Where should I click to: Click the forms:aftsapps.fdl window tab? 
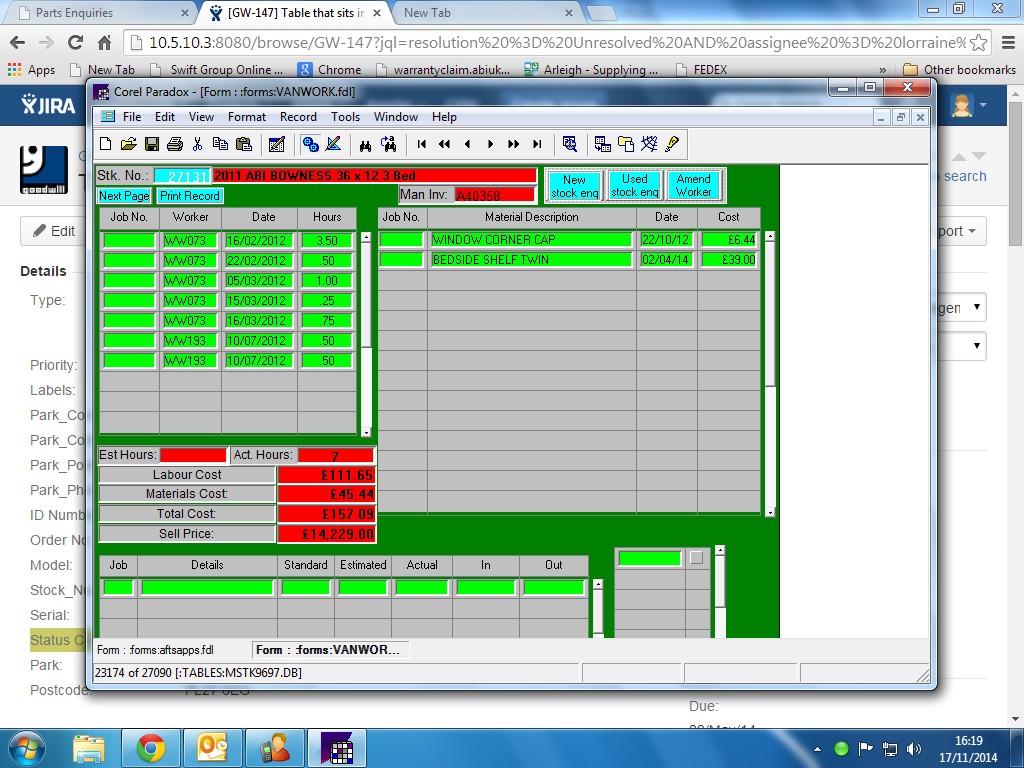155,650
